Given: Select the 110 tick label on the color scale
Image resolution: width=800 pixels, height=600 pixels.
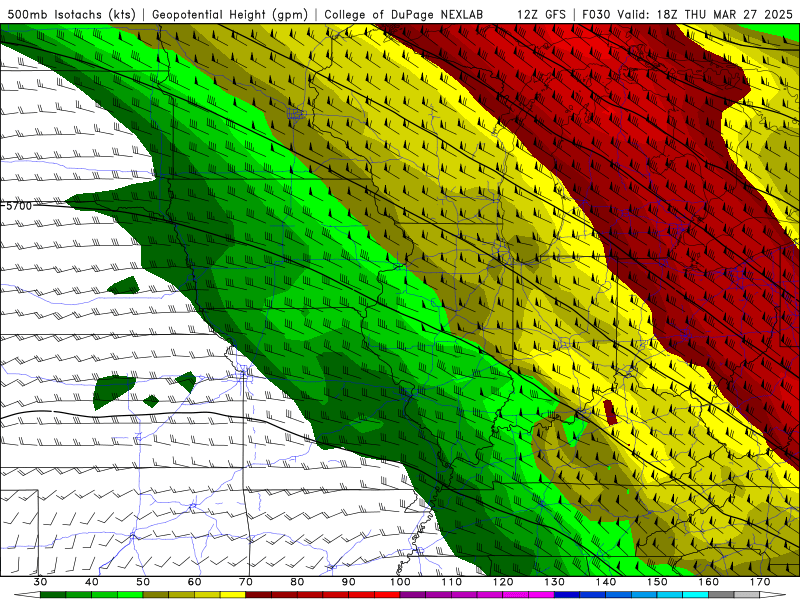Looking at the screenshot, I should point(452,582).
